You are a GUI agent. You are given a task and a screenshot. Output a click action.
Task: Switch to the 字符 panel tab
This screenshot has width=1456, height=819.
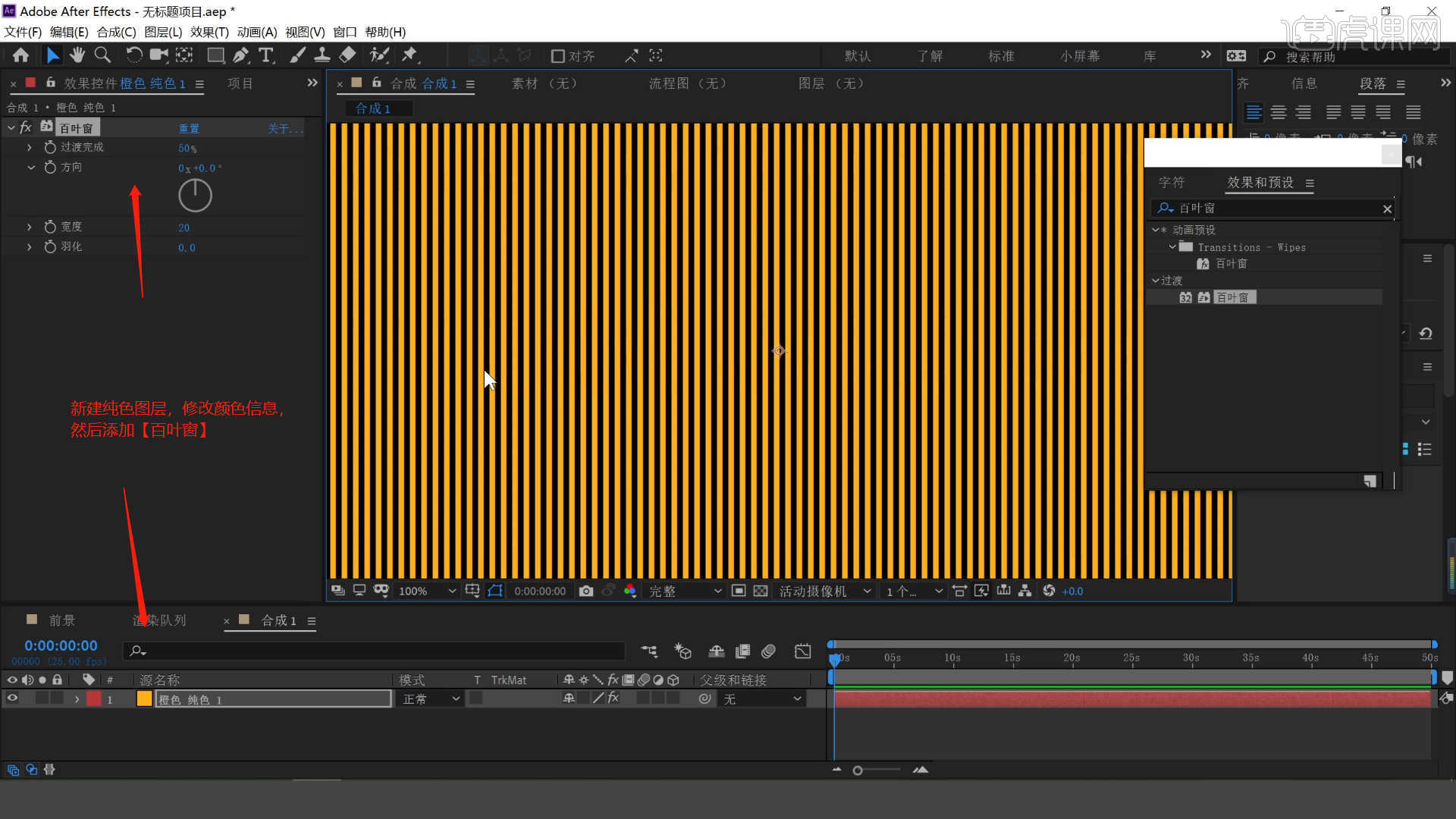pyautogui.click(x=1172, y=183)
